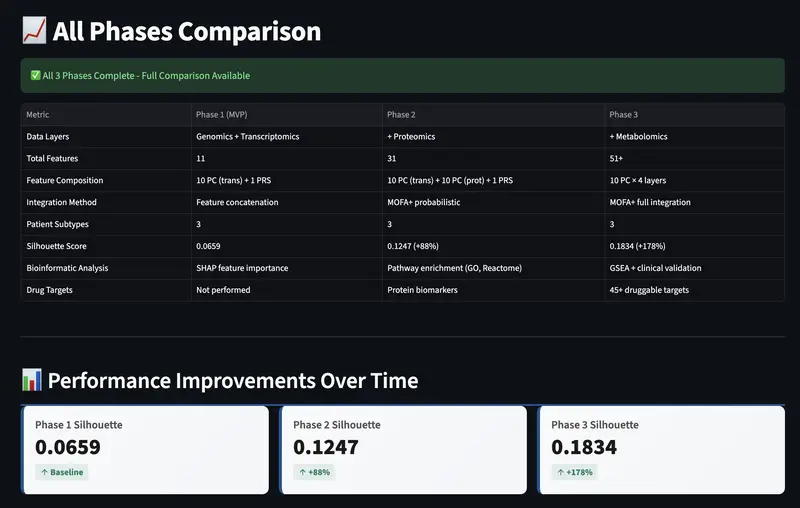Screen dimensions: 800x508
Task: Click the large 0.0659 metric value
Action: [68, 447]
